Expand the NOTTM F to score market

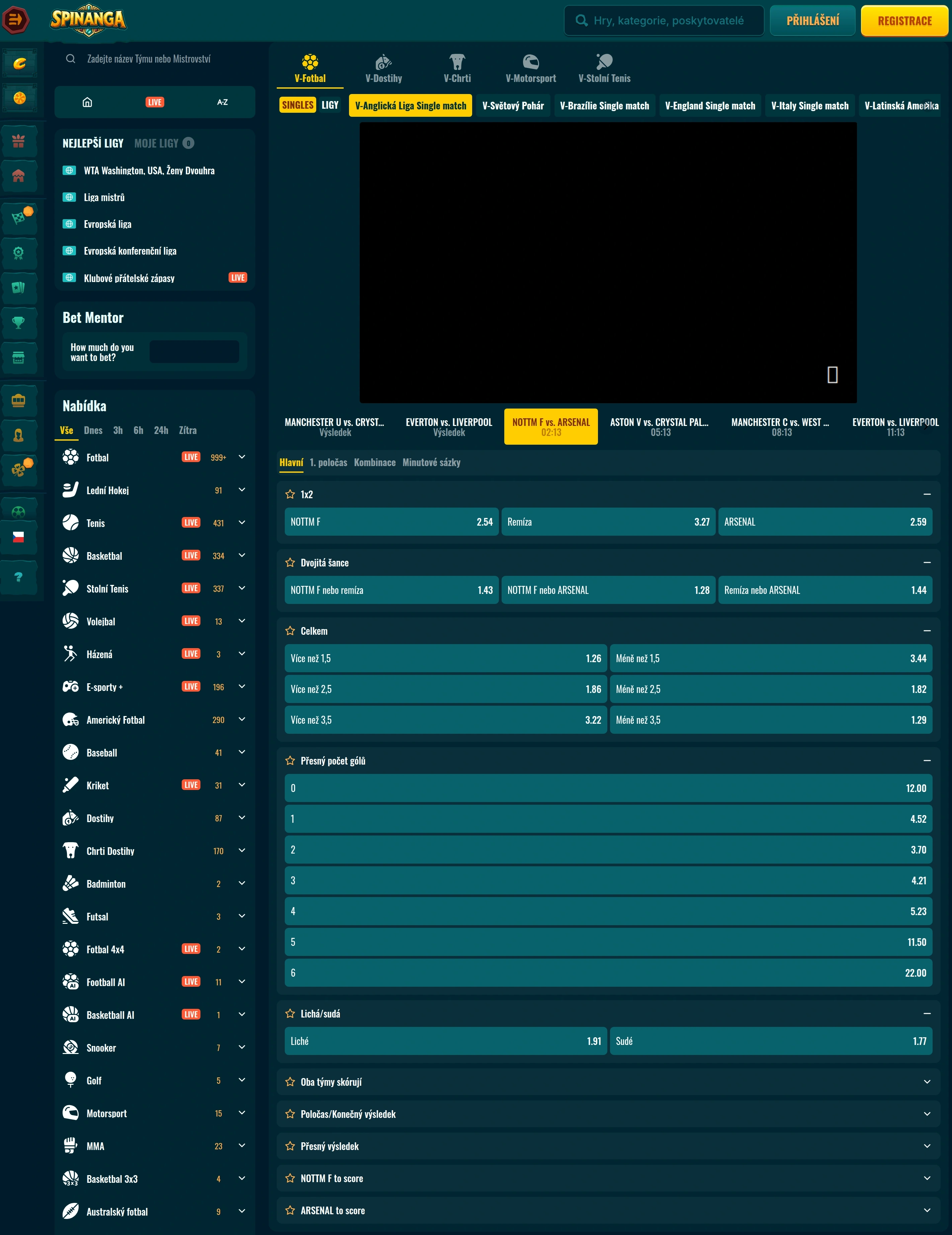click(x=608, y=1178)
